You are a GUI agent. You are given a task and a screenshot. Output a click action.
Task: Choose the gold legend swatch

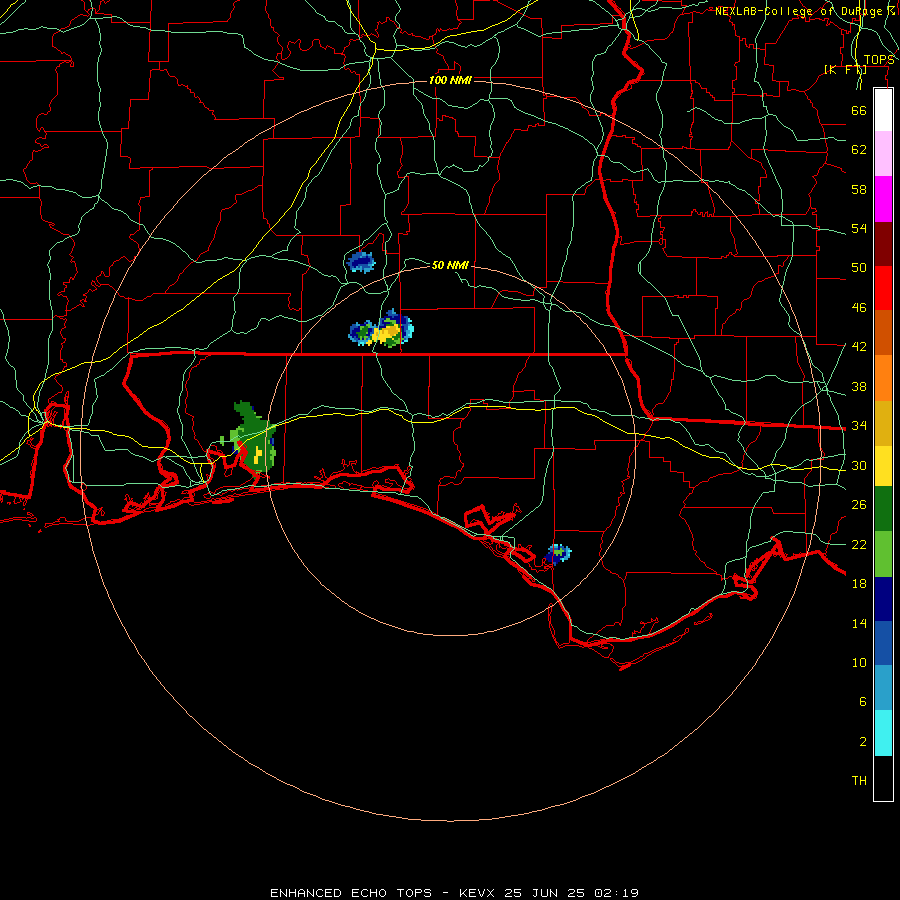coord(883,423)
